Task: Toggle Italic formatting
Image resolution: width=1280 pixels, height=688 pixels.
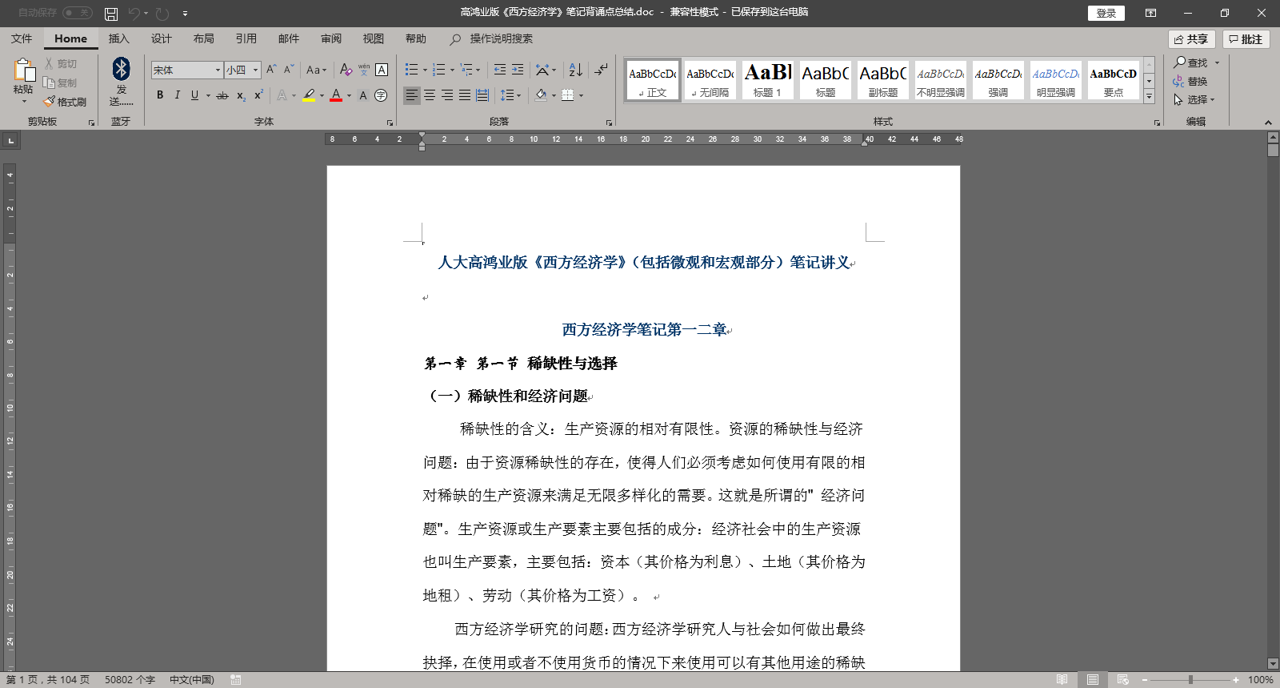Action: click(177, 96)
